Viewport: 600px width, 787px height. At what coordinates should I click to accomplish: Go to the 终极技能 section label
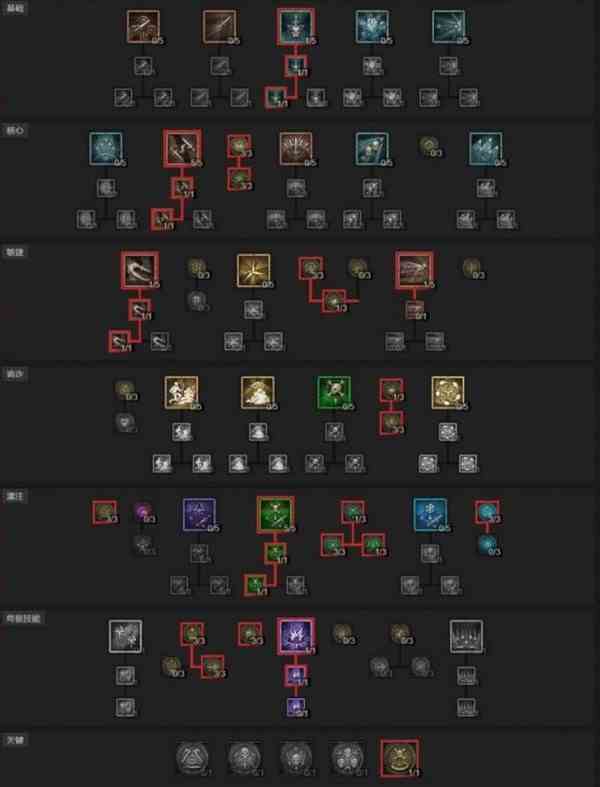tap(23, 618)
